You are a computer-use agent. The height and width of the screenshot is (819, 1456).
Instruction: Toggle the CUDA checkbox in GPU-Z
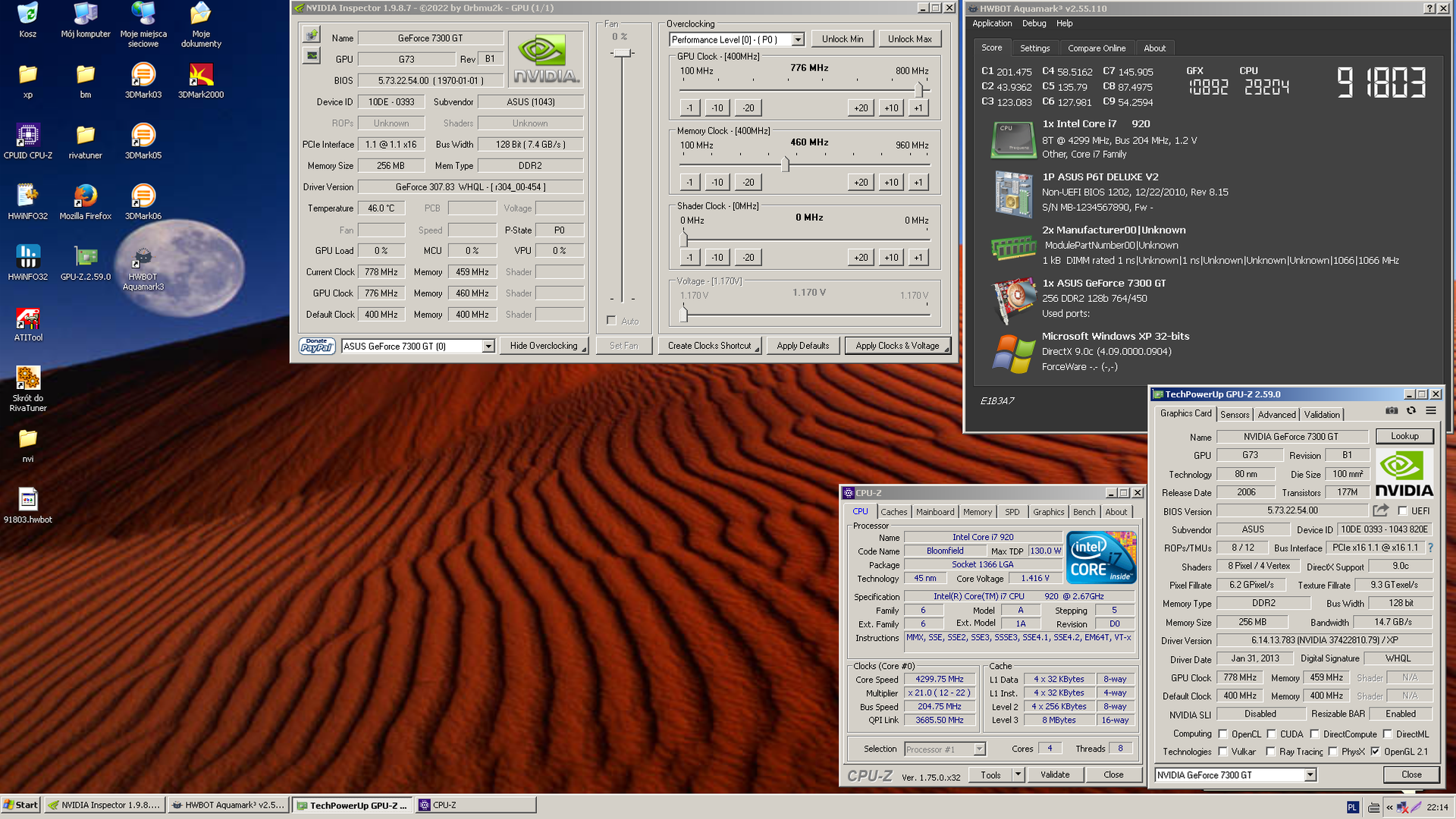tap(1271, 734)
